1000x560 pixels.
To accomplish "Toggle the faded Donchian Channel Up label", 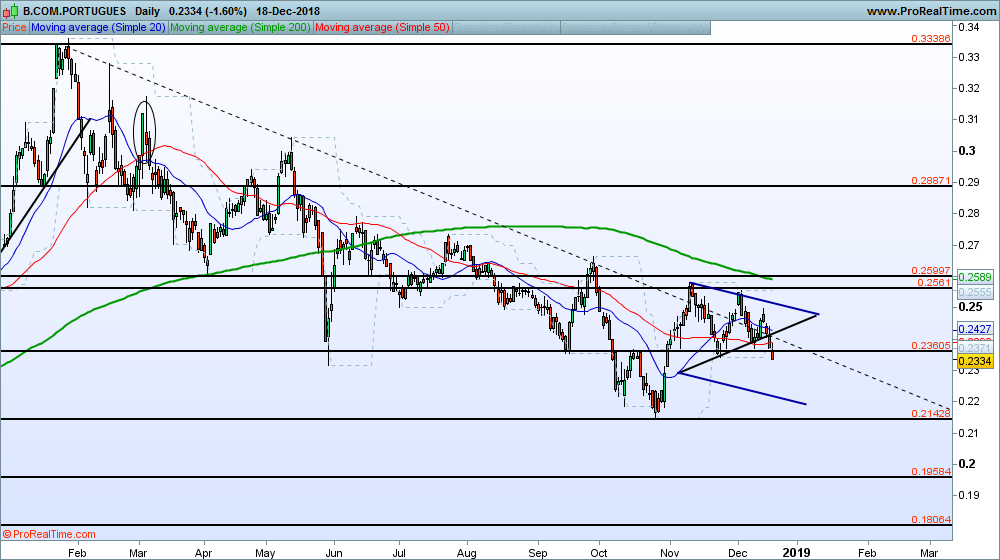I will pos(506,27).
